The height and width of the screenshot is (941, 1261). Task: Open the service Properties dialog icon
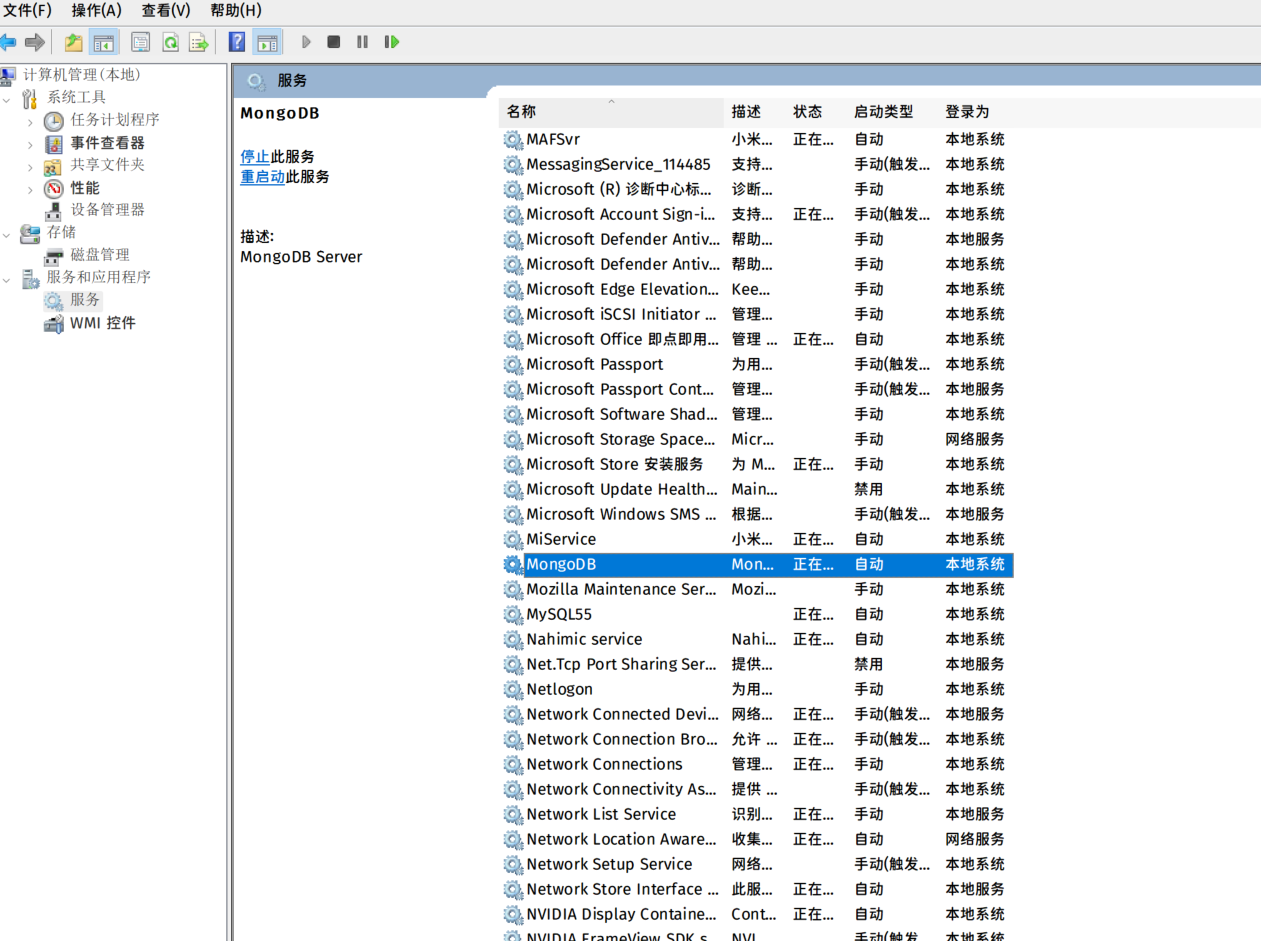tap(140, 41)
